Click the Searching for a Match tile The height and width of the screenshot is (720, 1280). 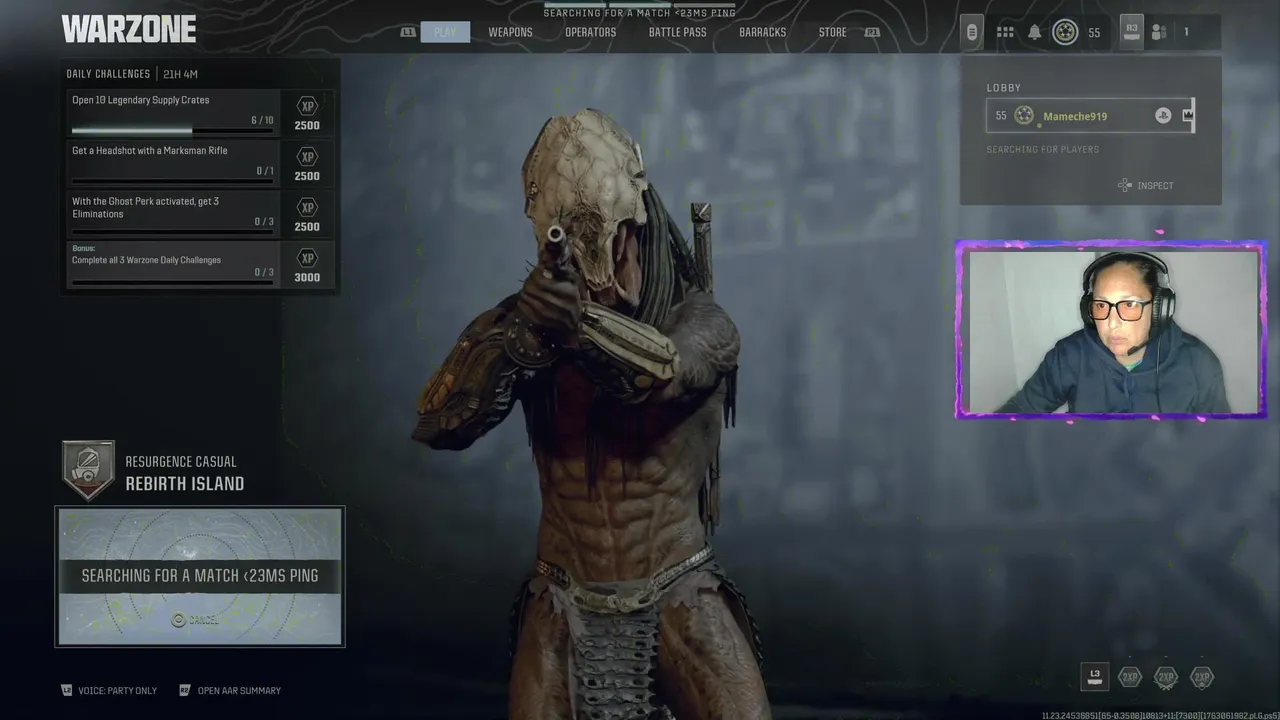click(200, 576)
